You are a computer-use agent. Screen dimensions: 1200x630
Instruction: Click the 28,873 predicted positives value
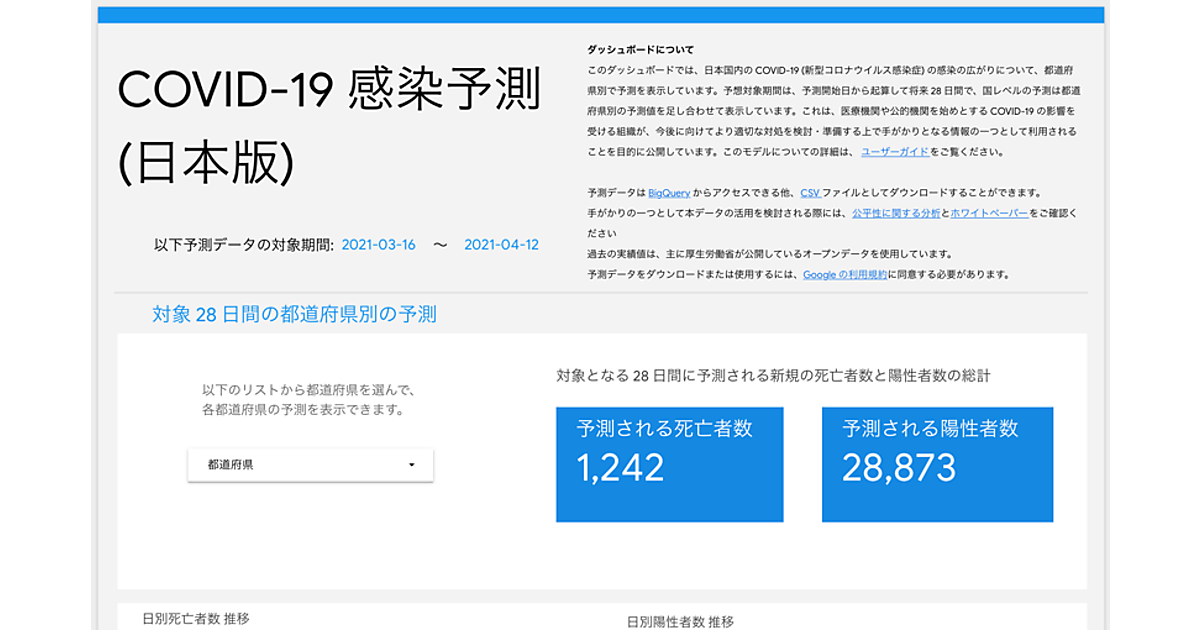click(x=899, y=468)
